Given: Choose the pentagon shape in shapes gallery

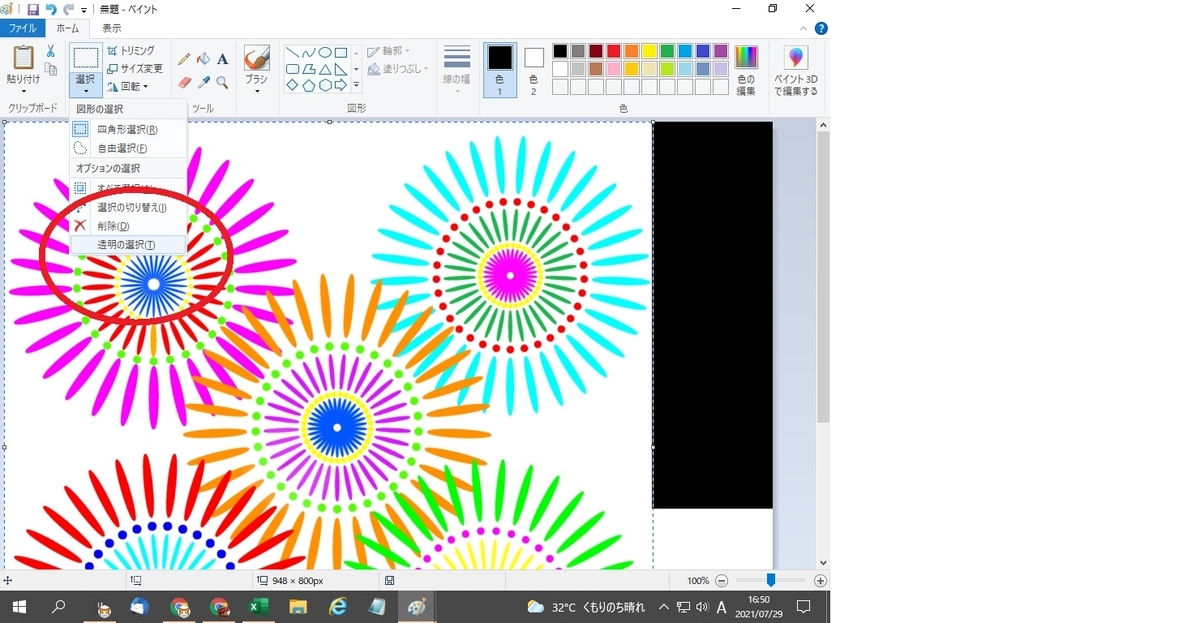Looking at the screenshot, I should tap(309, 85).
